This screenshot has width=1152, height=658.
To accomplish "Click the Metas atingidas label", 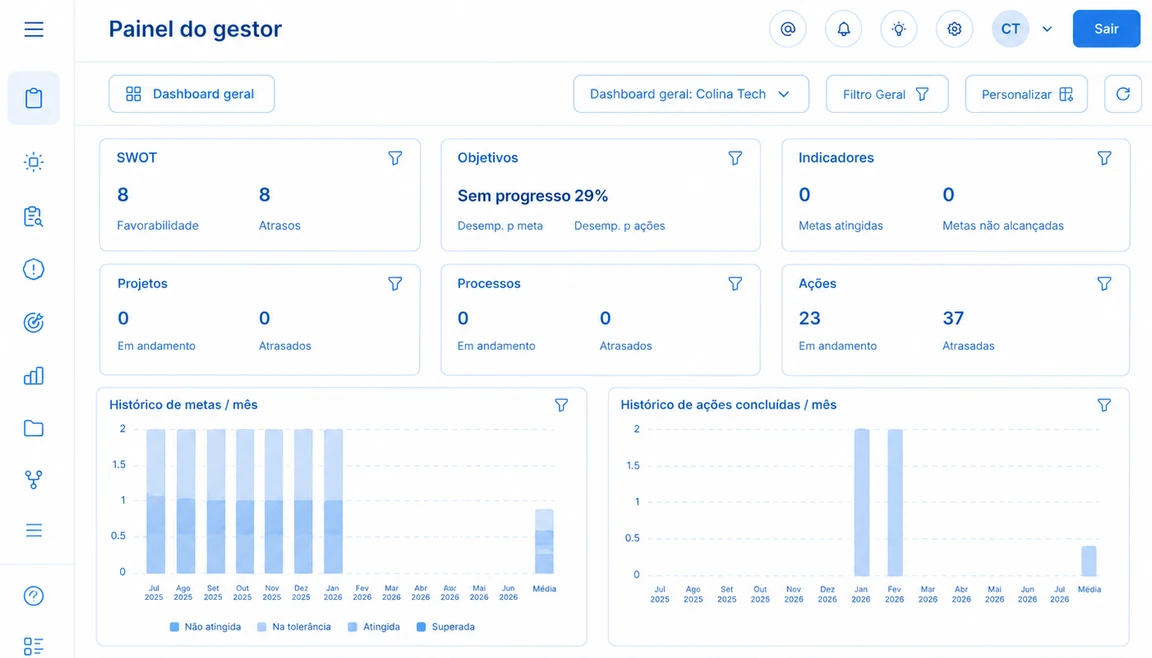I will (840, 225).
